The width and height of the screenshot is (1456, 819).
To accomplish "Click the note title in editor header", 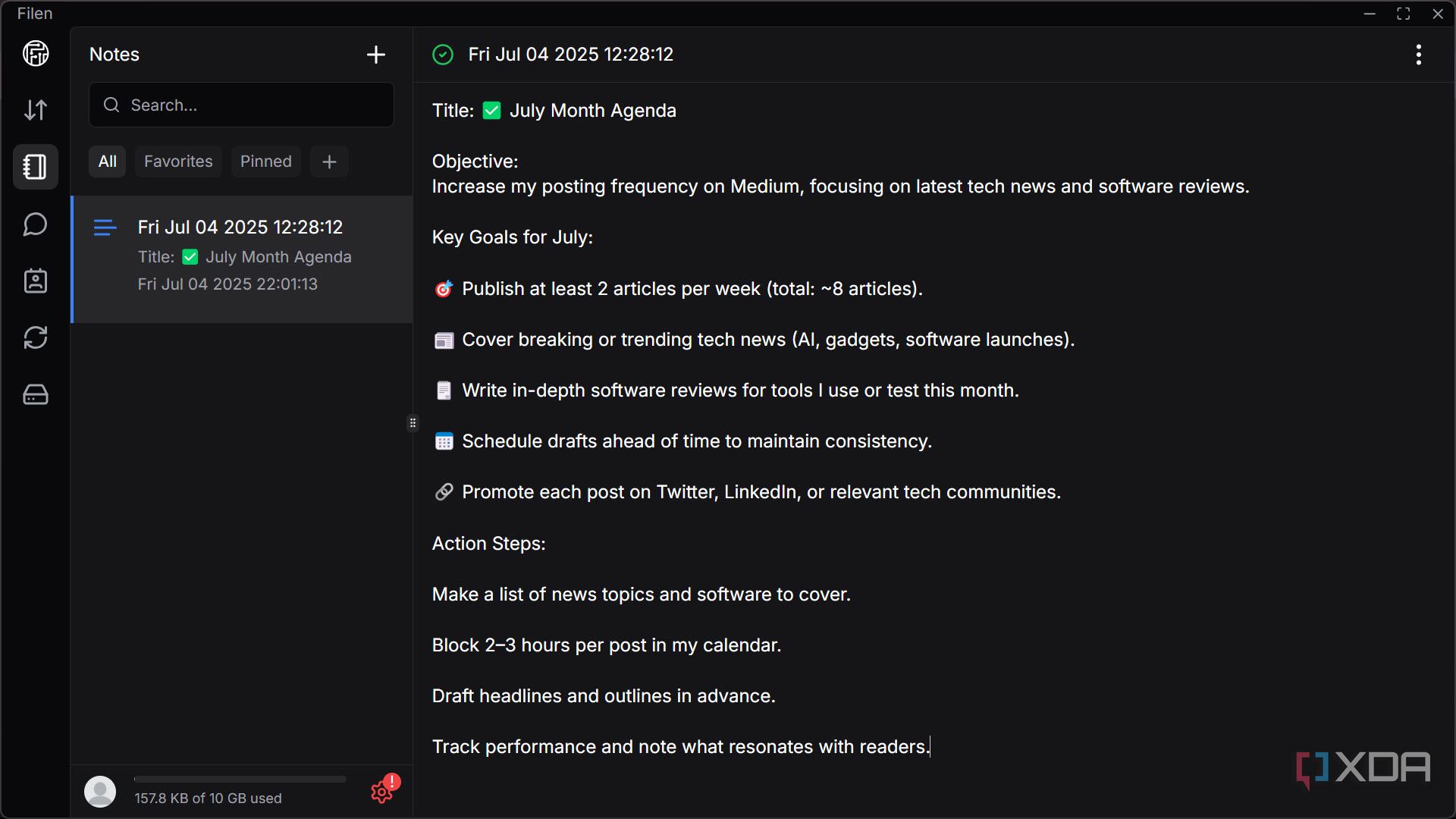I will (571, 55).
